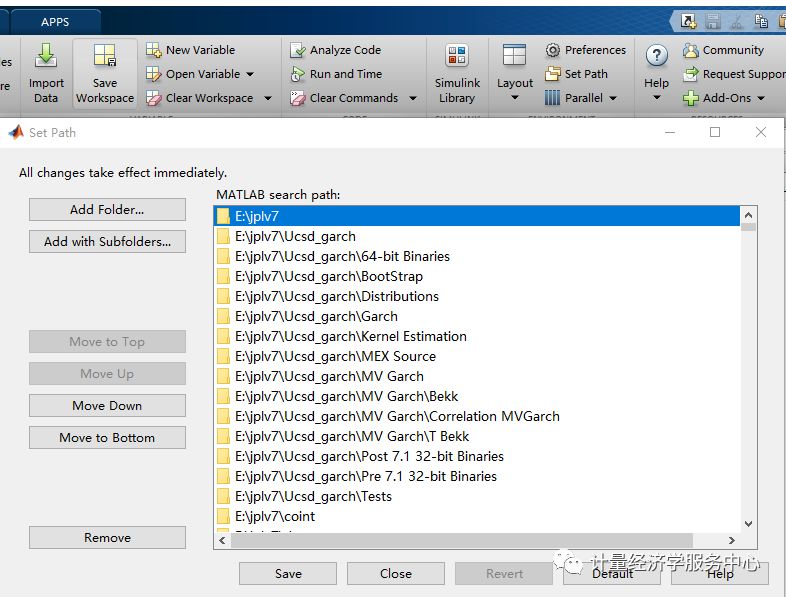Expand Help dropdown arrow

click(x=656, y=98)
